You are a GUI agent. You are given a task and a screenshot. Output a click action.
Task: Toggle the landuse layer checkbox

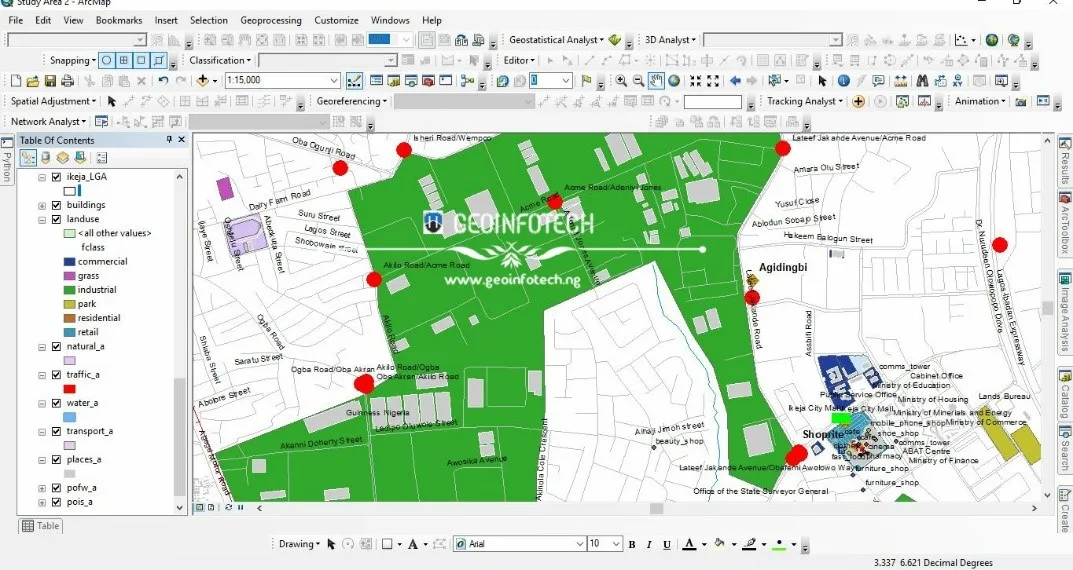[57, 219]
